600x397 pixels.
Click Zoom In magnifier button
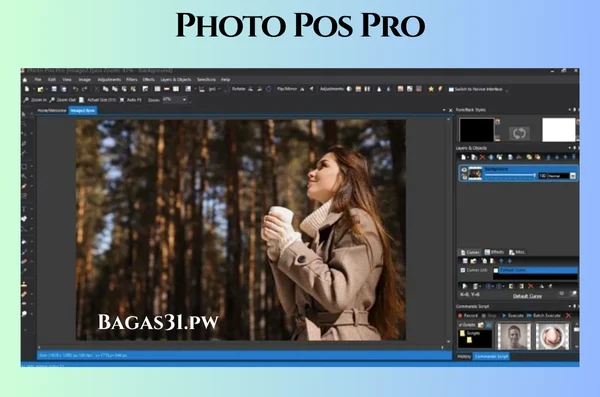tap(35, 100)
